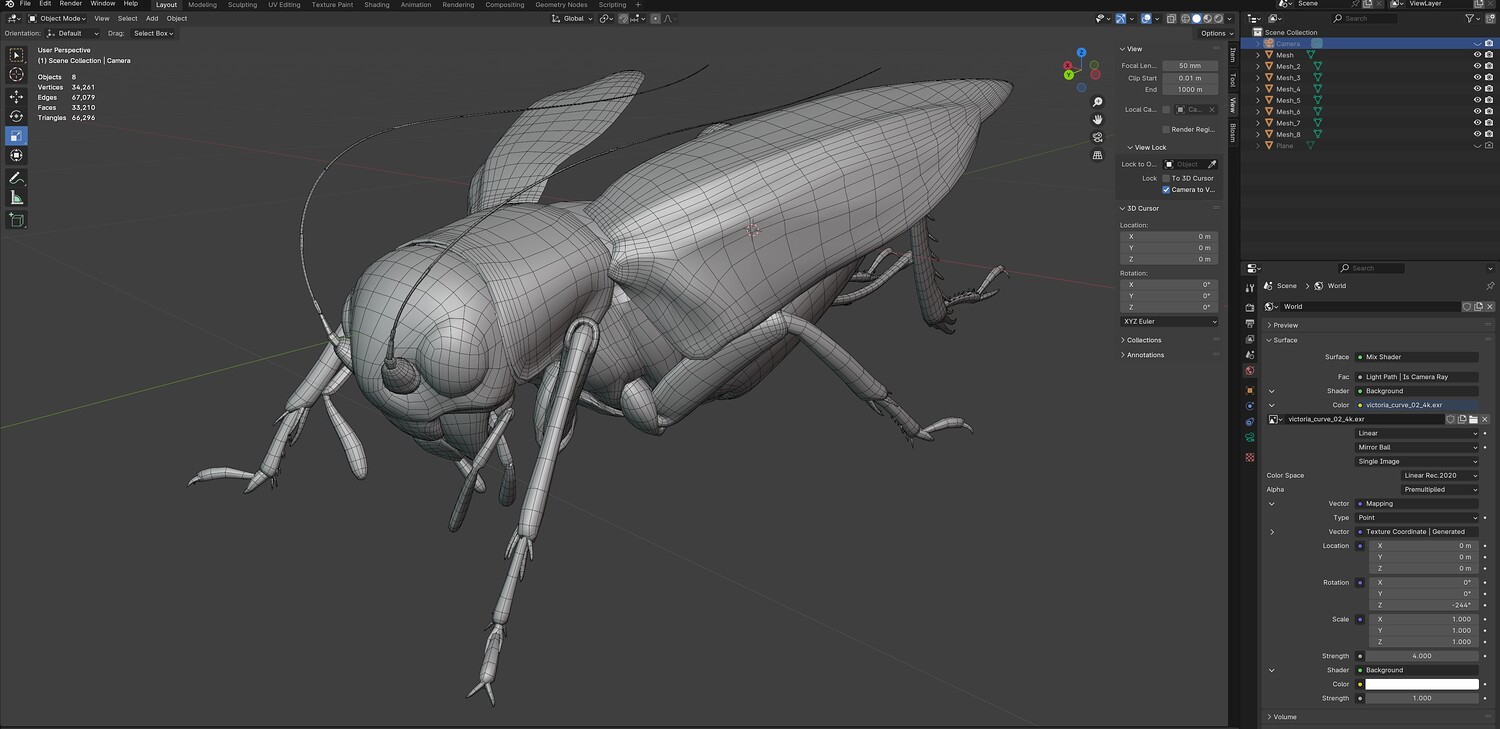The image size is (1500, 729).
Task: Select the Select Box tool in the toolbar
Action: (x=16, y=55)
